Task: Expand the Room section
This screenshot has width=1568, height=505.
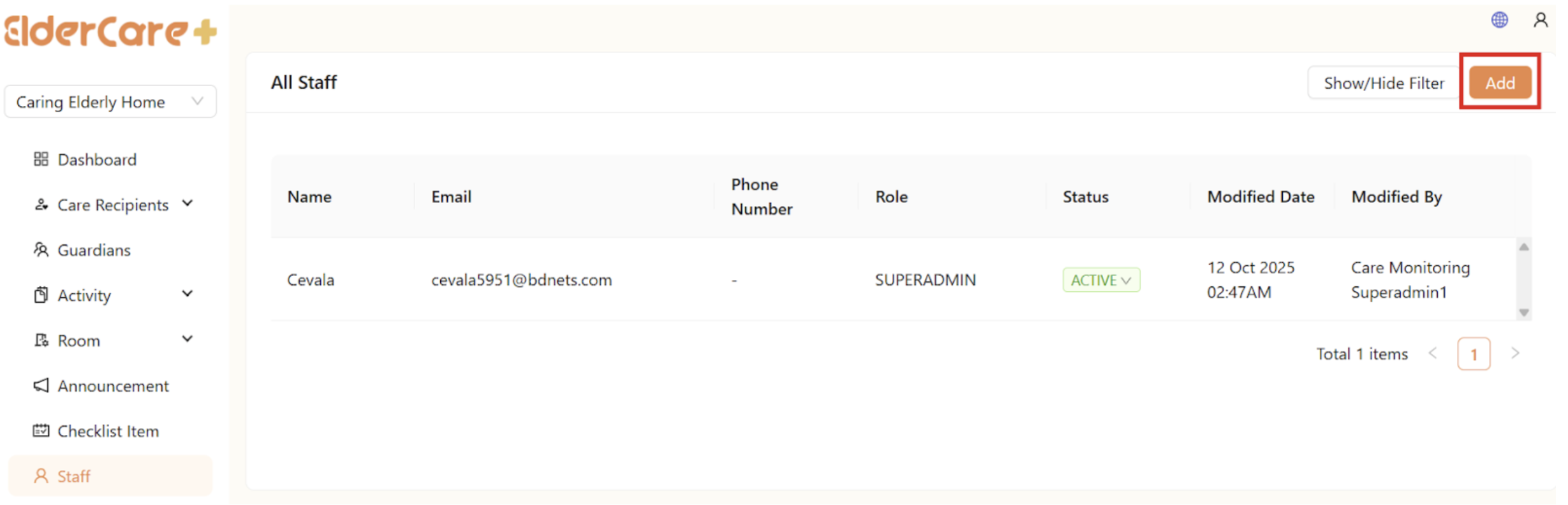Action: pos(188,339)
